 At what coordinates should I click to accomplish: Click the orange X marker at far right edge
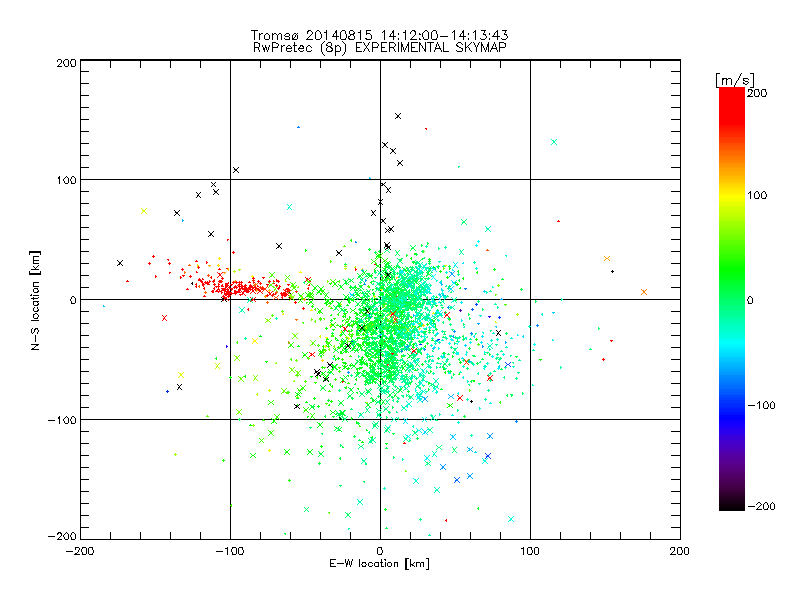point(644,292)
